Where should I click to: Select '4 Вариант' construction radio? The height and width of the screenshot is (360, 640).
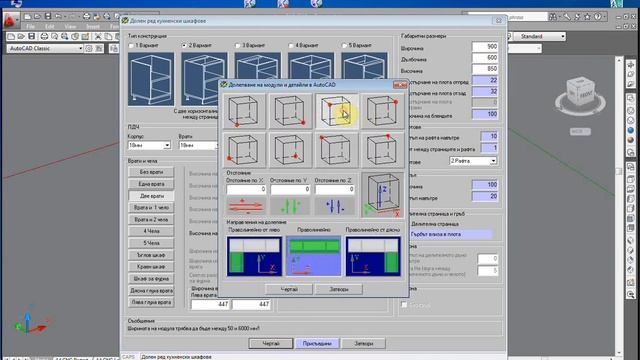point(291,46)
